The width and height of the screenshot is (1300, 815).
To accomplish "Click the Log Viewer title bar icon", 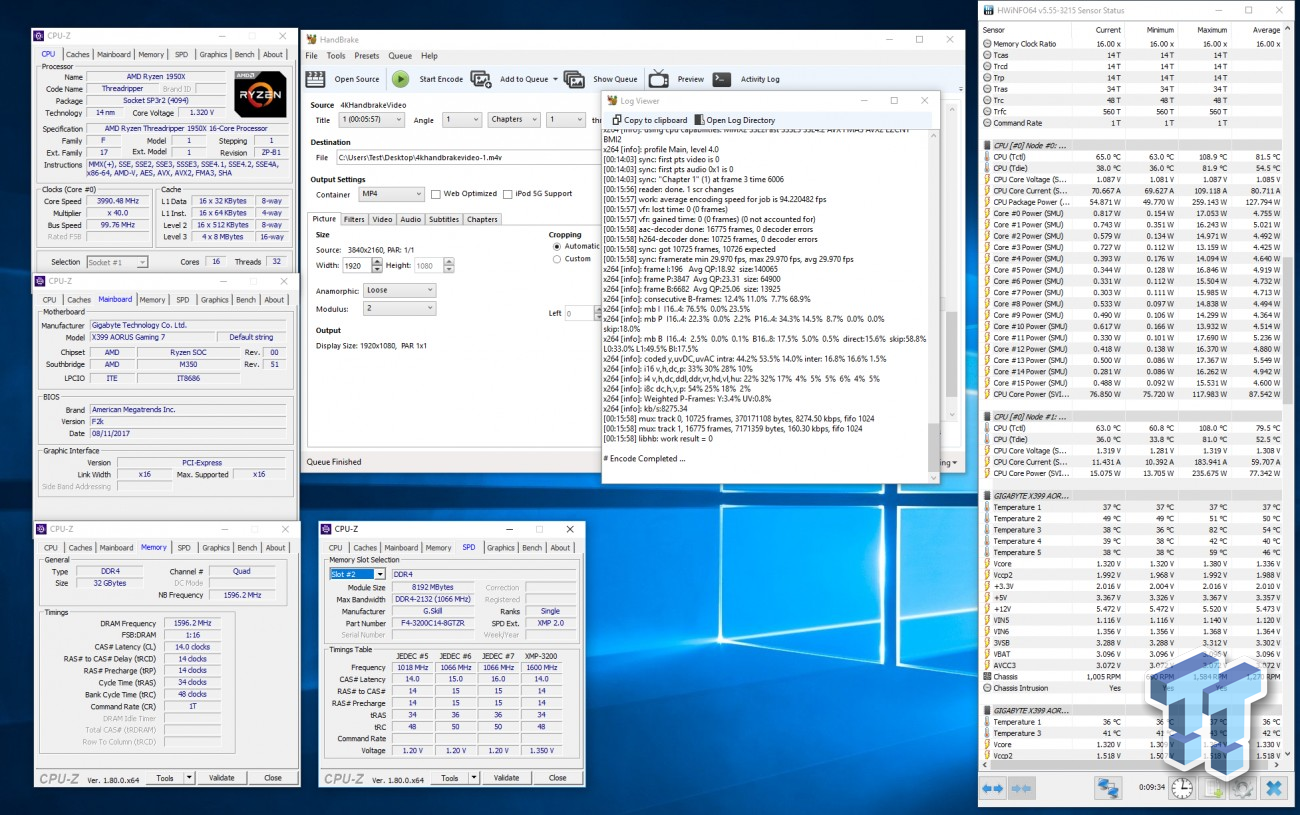I will (612, 100).
